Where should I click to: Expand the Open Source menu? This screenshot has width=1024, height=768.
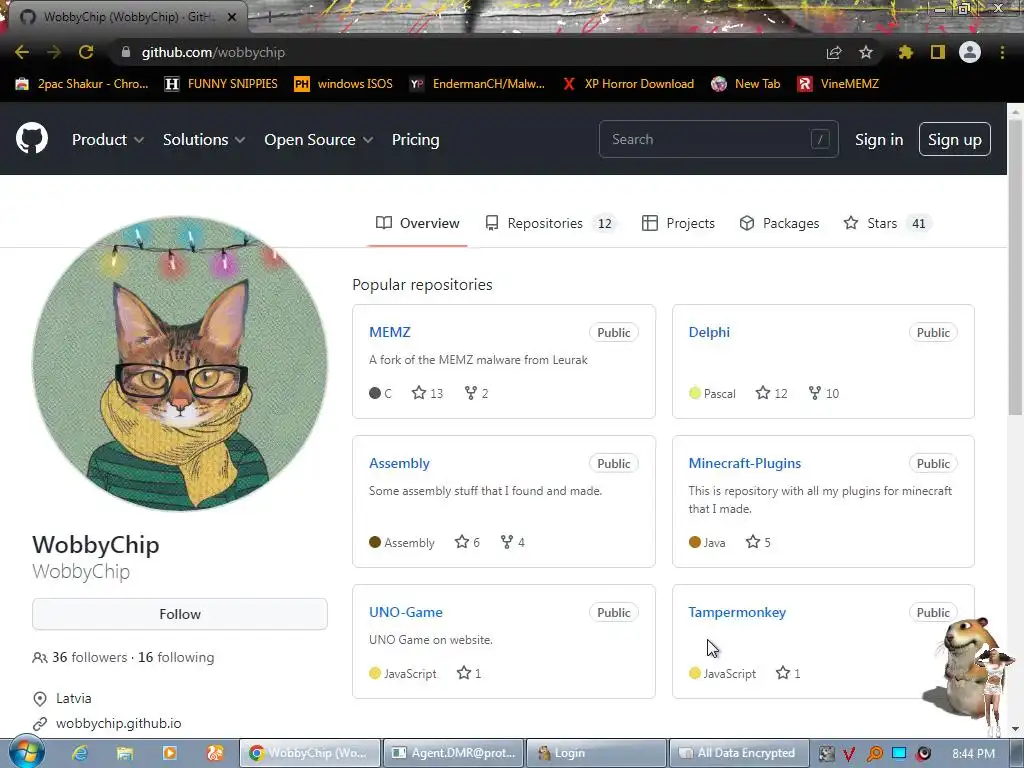318,139
